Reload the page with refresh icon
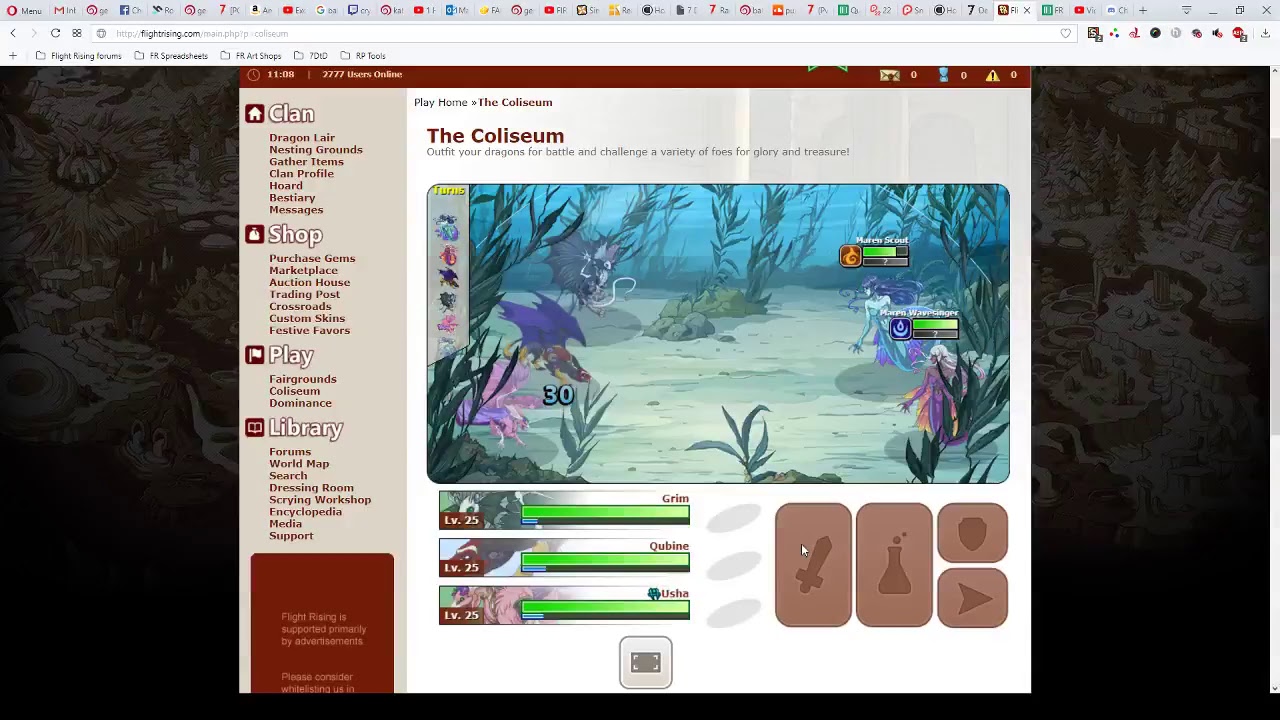Screen dimensions: 1280x720 (56, 33)
